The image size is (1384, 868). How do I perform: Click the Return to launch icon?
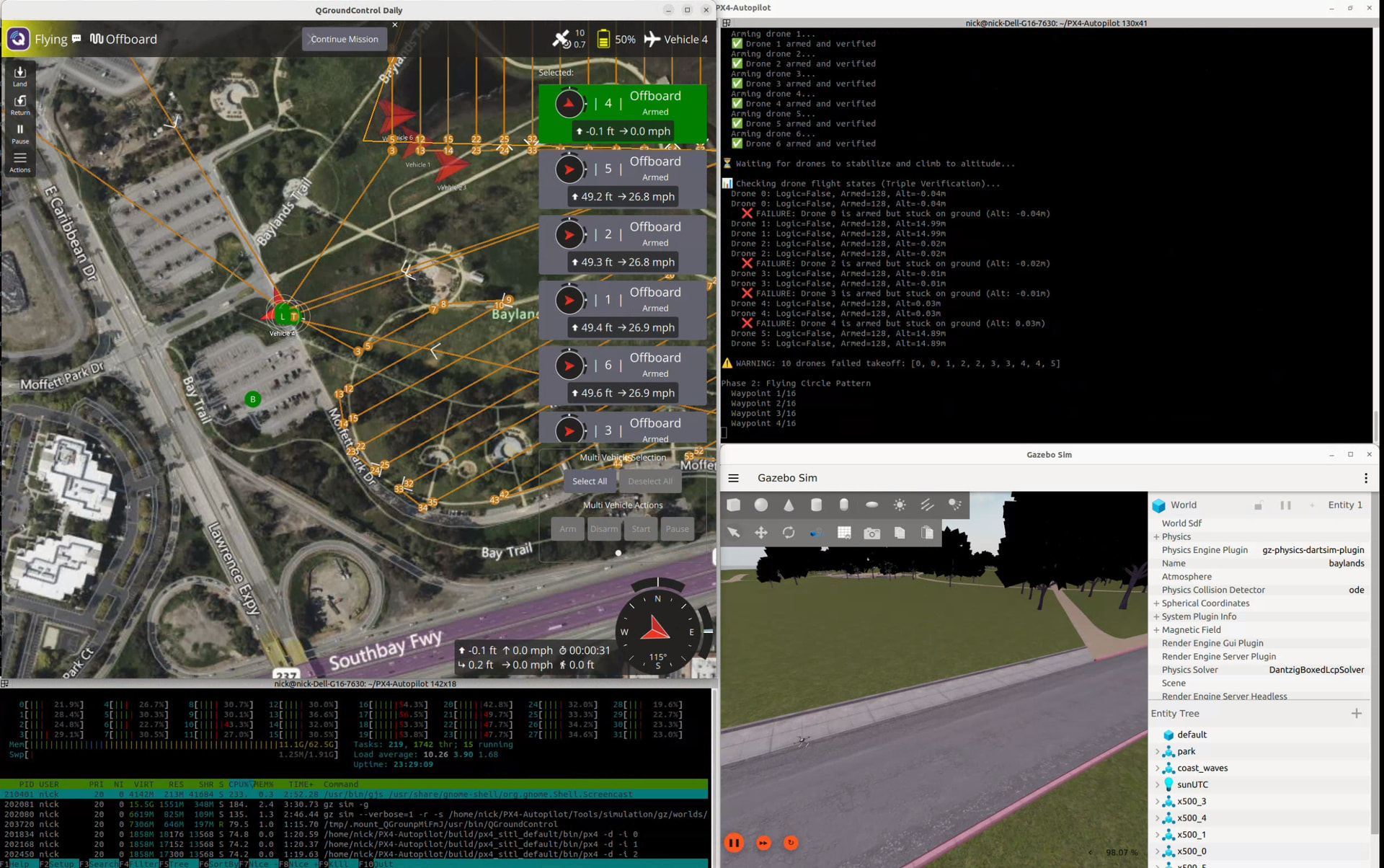20,104
